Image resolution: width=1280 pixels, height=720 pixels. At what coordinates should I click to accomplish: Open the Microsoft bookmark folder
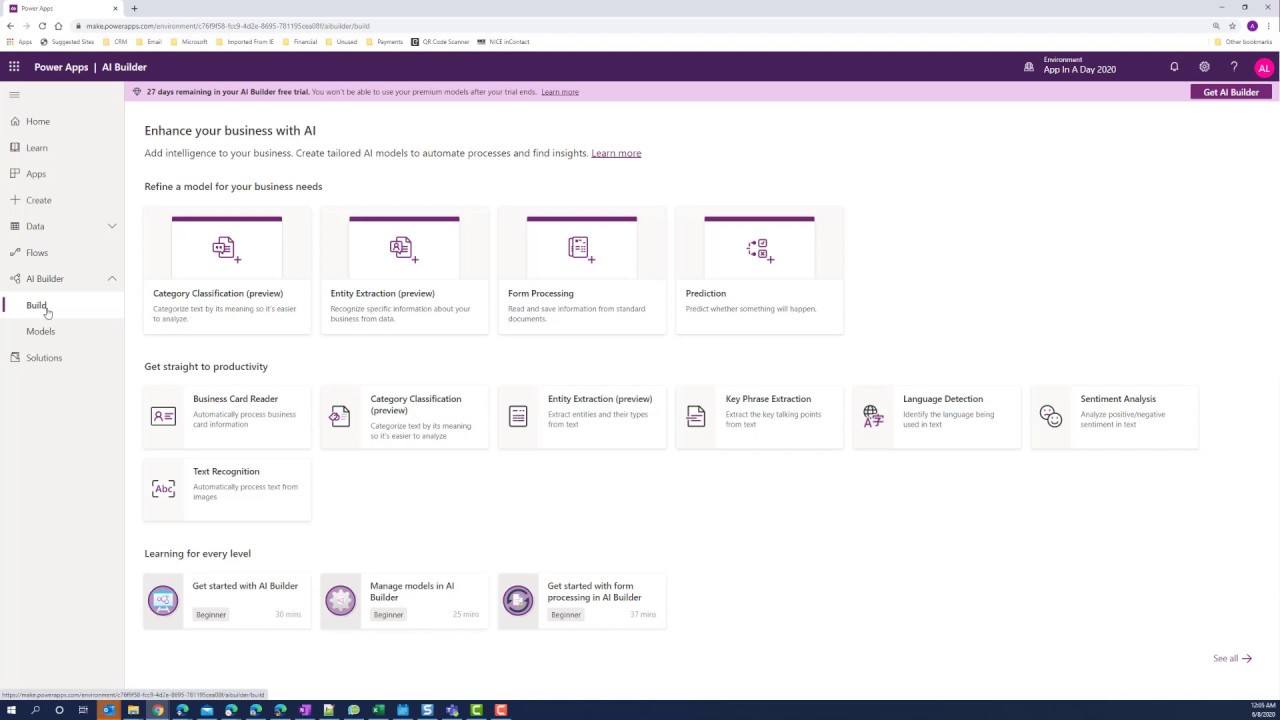coord(189,42)
